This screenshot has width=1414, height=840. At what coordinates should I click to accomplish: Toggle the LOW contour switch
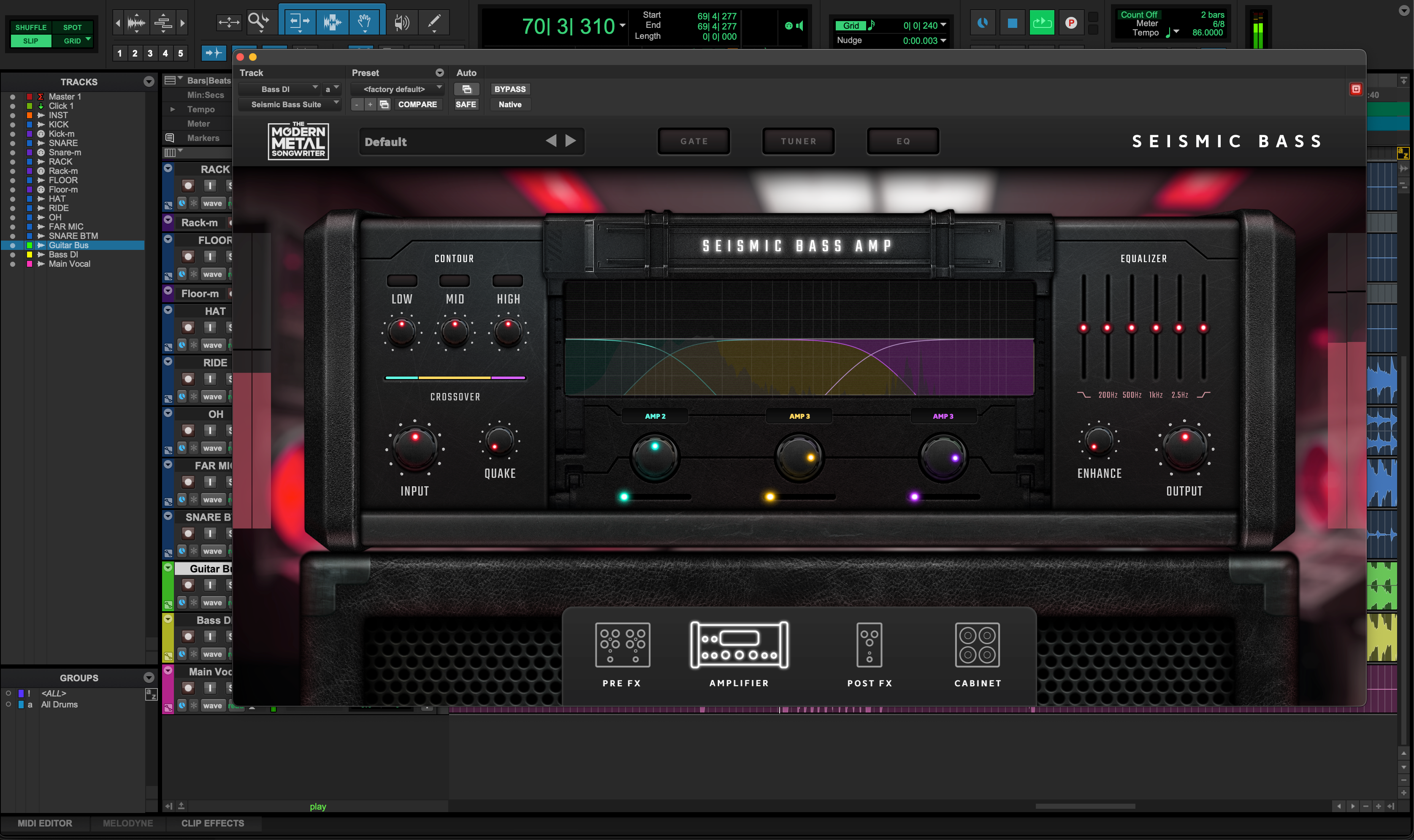click(x=402, y=281)
